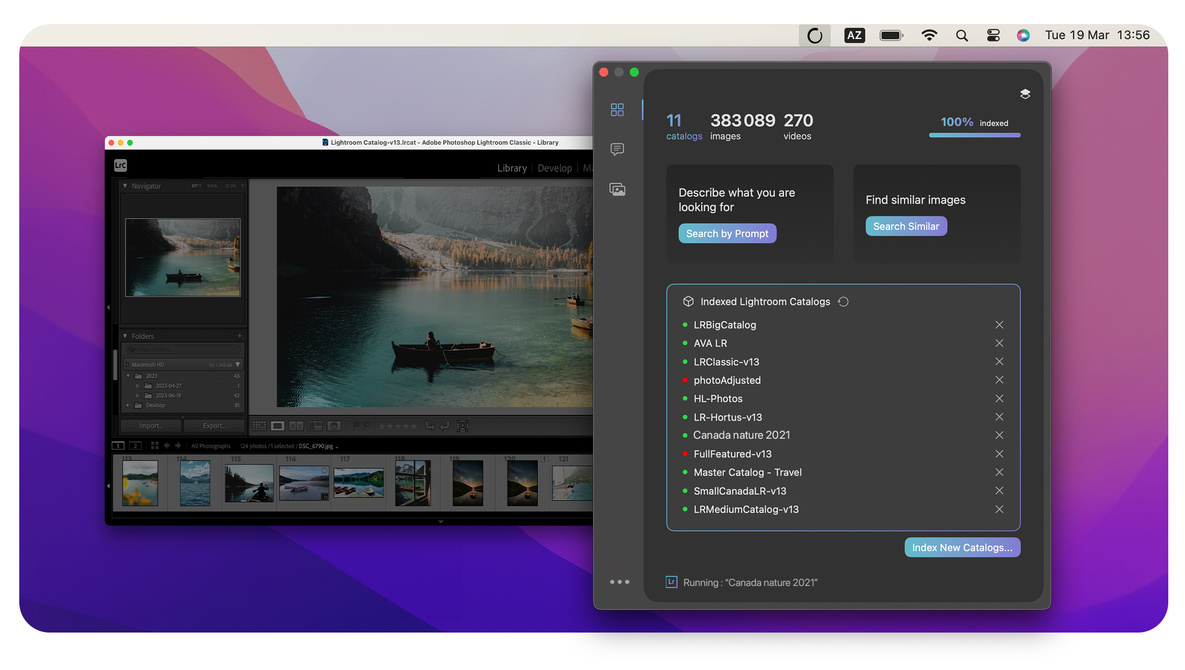Switch Lightroom to Grid view
This screenshot has width=1185, height=670.
tap(259, 426)
